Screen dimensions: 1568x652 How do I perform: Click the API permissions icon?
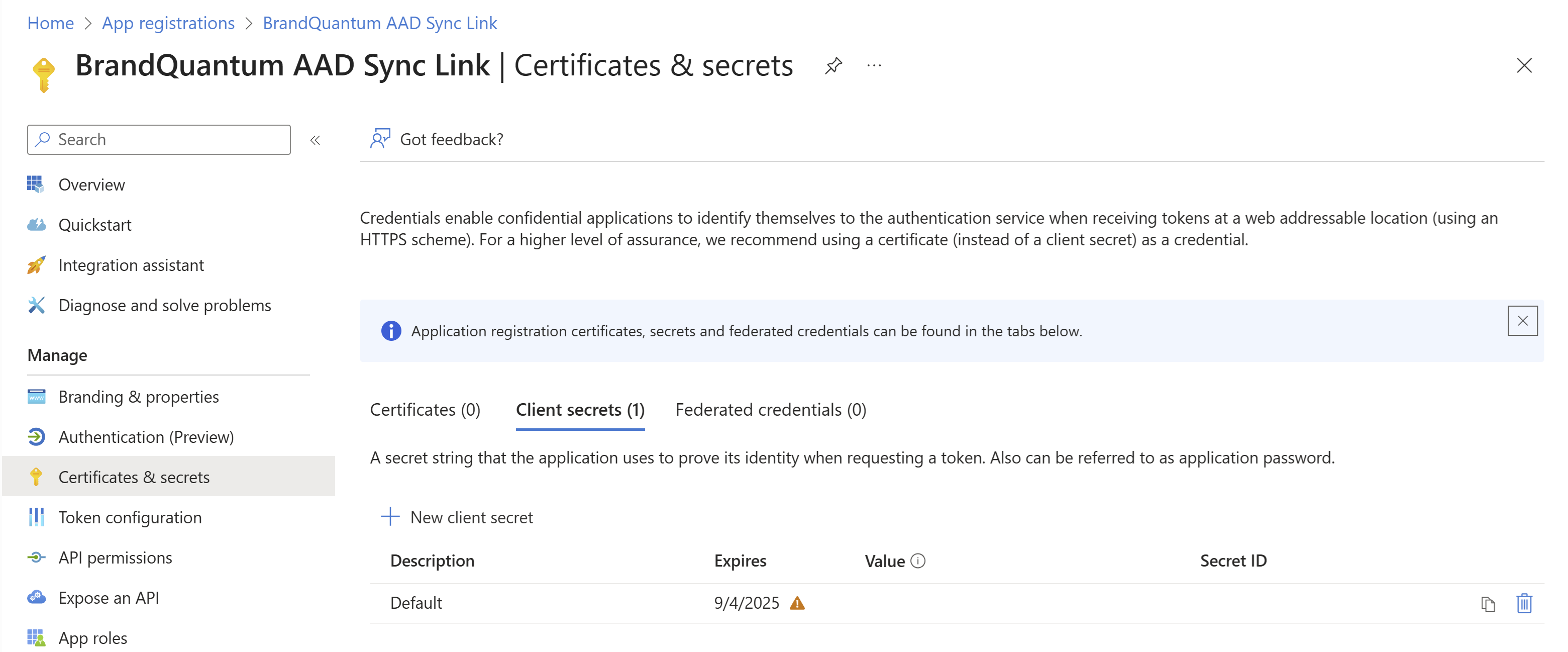click(36, 557)
